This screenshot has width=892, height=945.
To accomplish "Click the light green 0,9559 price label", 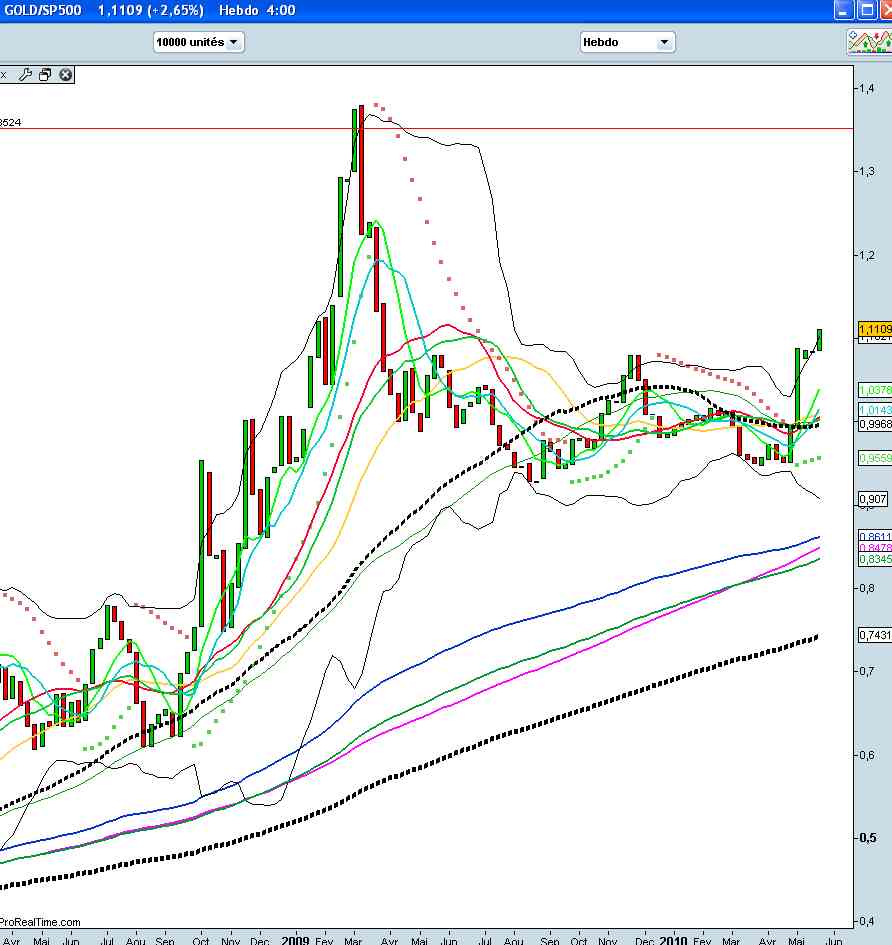I will pyautogui.click(x=875, y=458).
